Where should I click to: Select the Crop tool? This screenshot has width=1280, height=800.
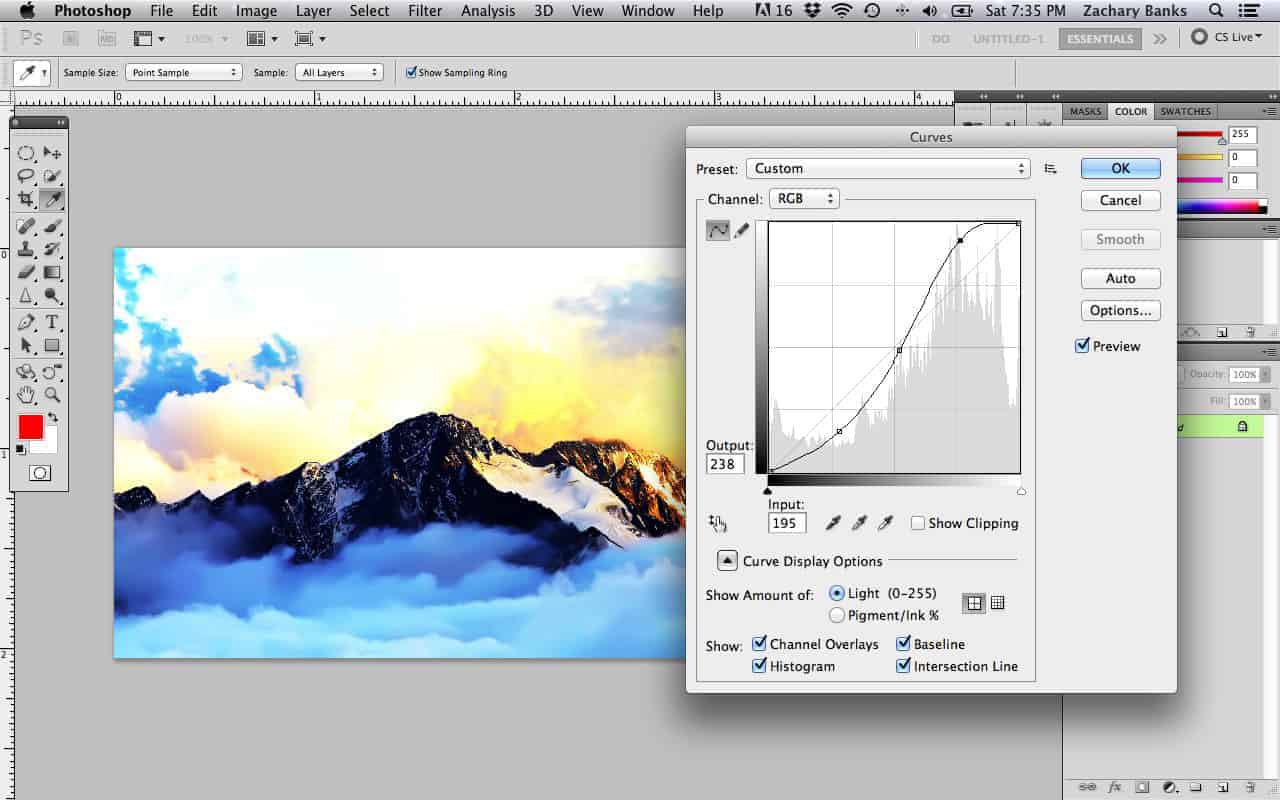point(26,199)
